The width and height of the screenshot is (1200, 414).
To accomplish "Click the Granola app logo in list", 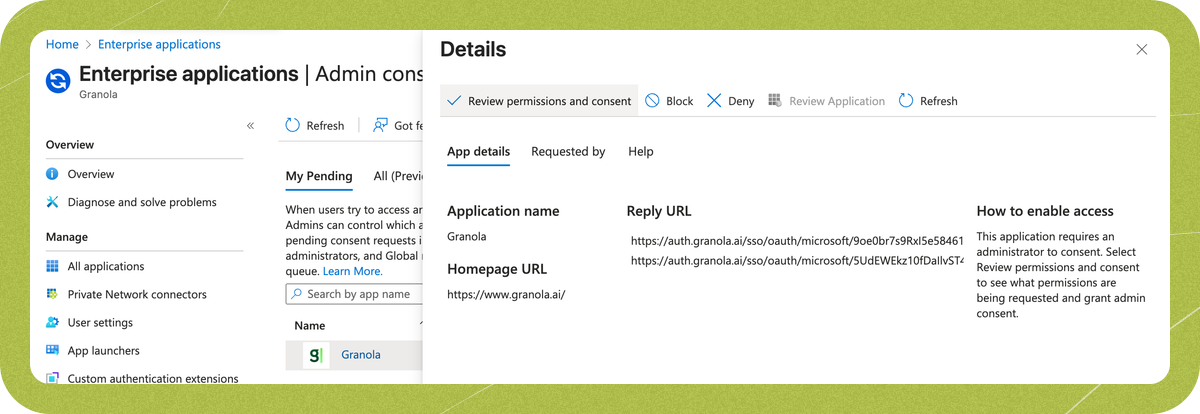I will (x=315, y=355).
